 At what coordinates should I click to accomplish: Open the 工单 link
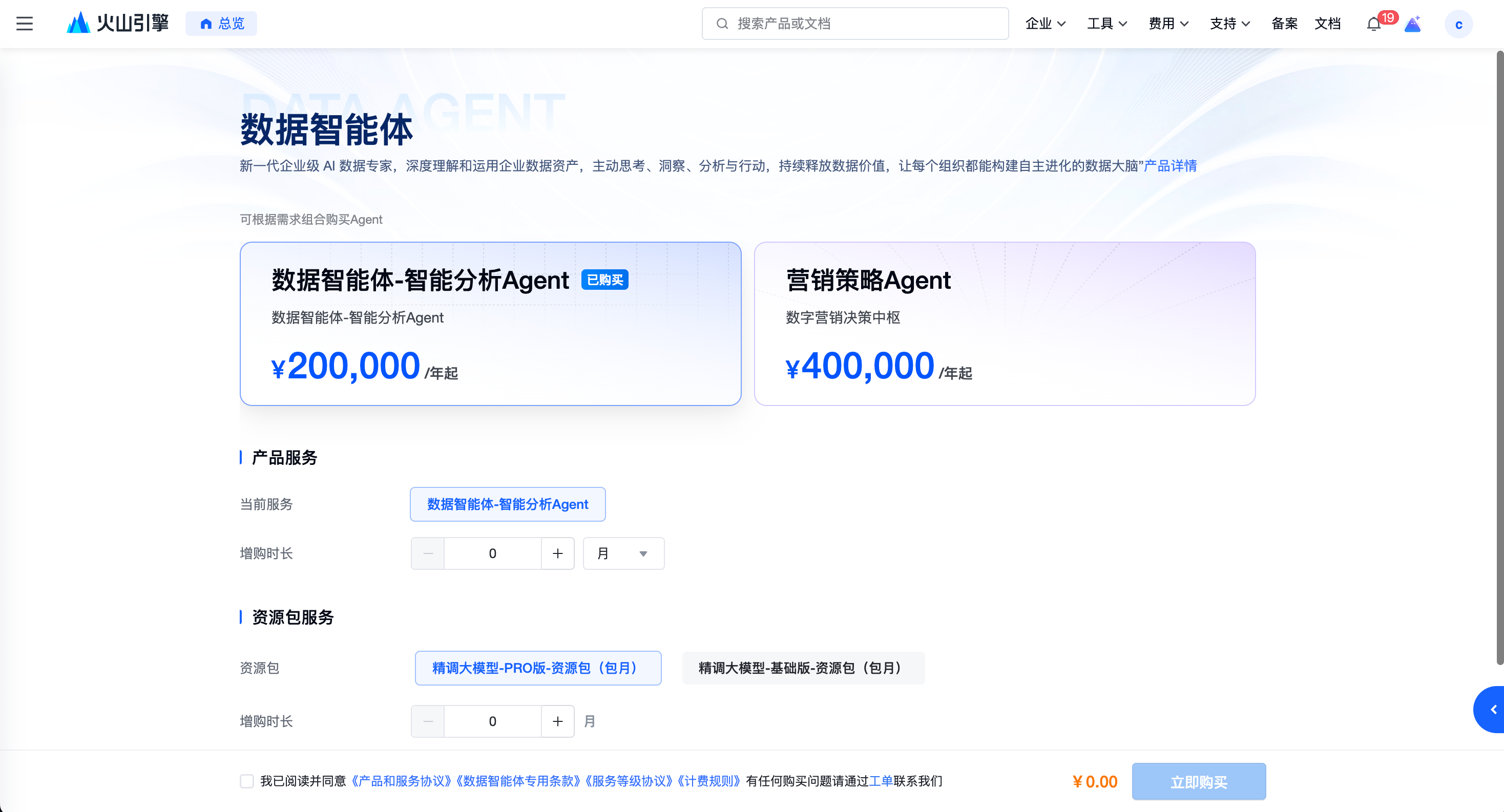point(881,781)
